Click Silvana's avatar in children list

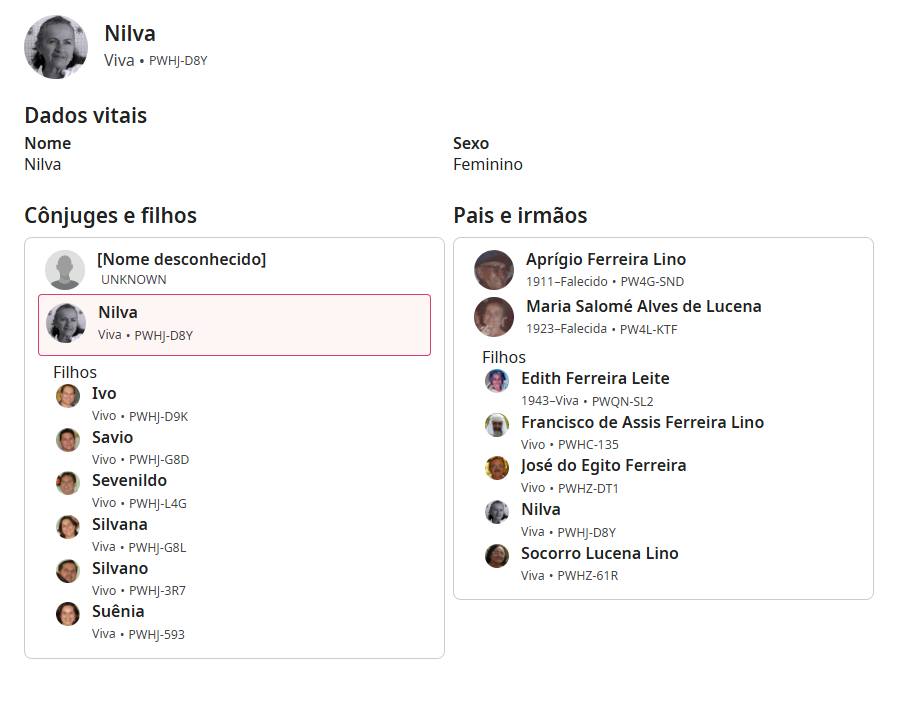(68, 527)
